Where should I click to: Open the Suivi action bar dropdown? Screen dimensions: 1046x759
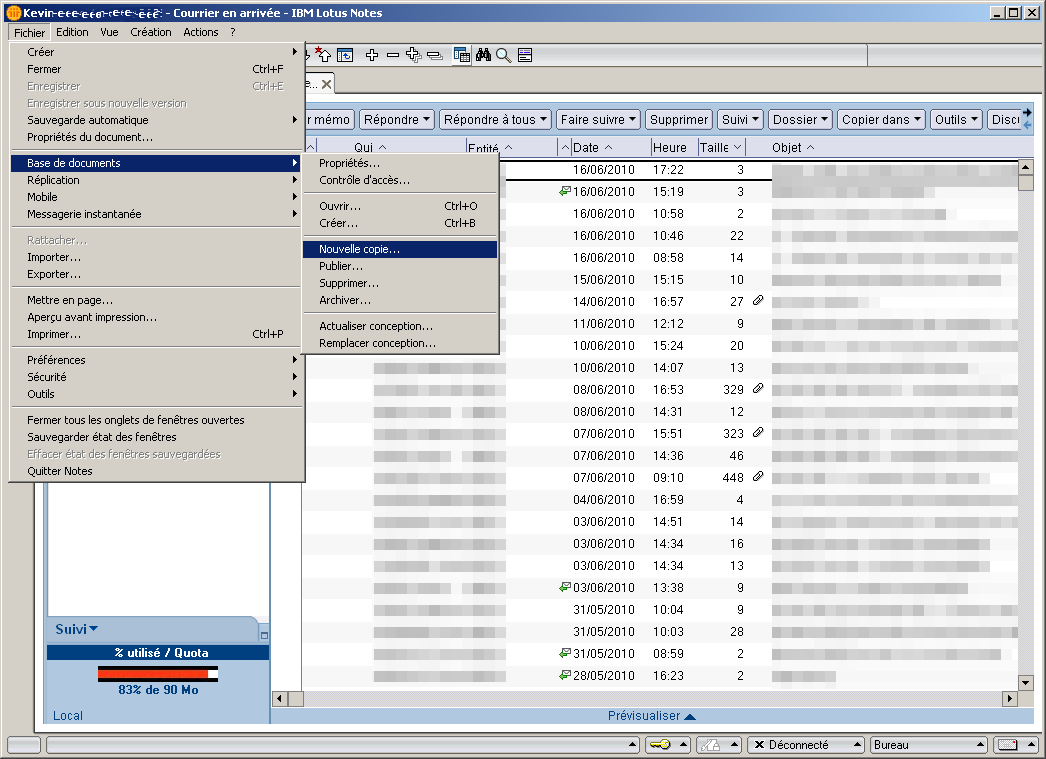pos(740,119)
